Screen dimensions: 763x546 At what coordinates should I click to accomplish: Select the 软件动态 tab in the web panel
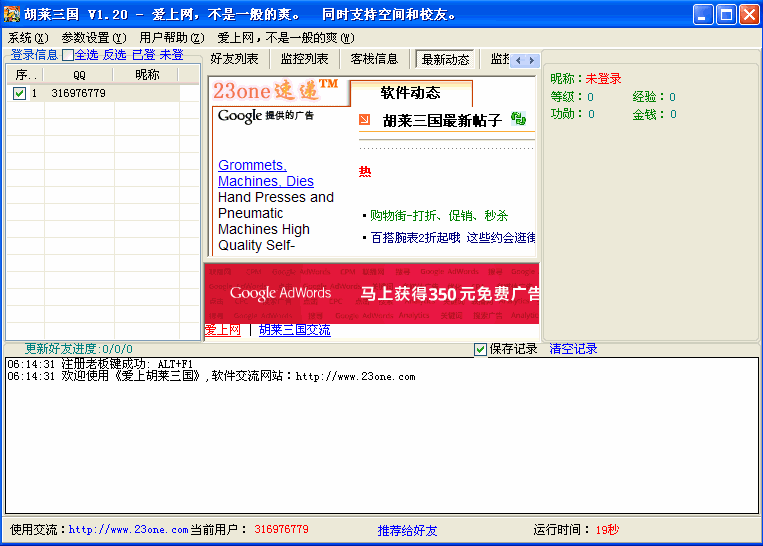click(x=411, y=92)
